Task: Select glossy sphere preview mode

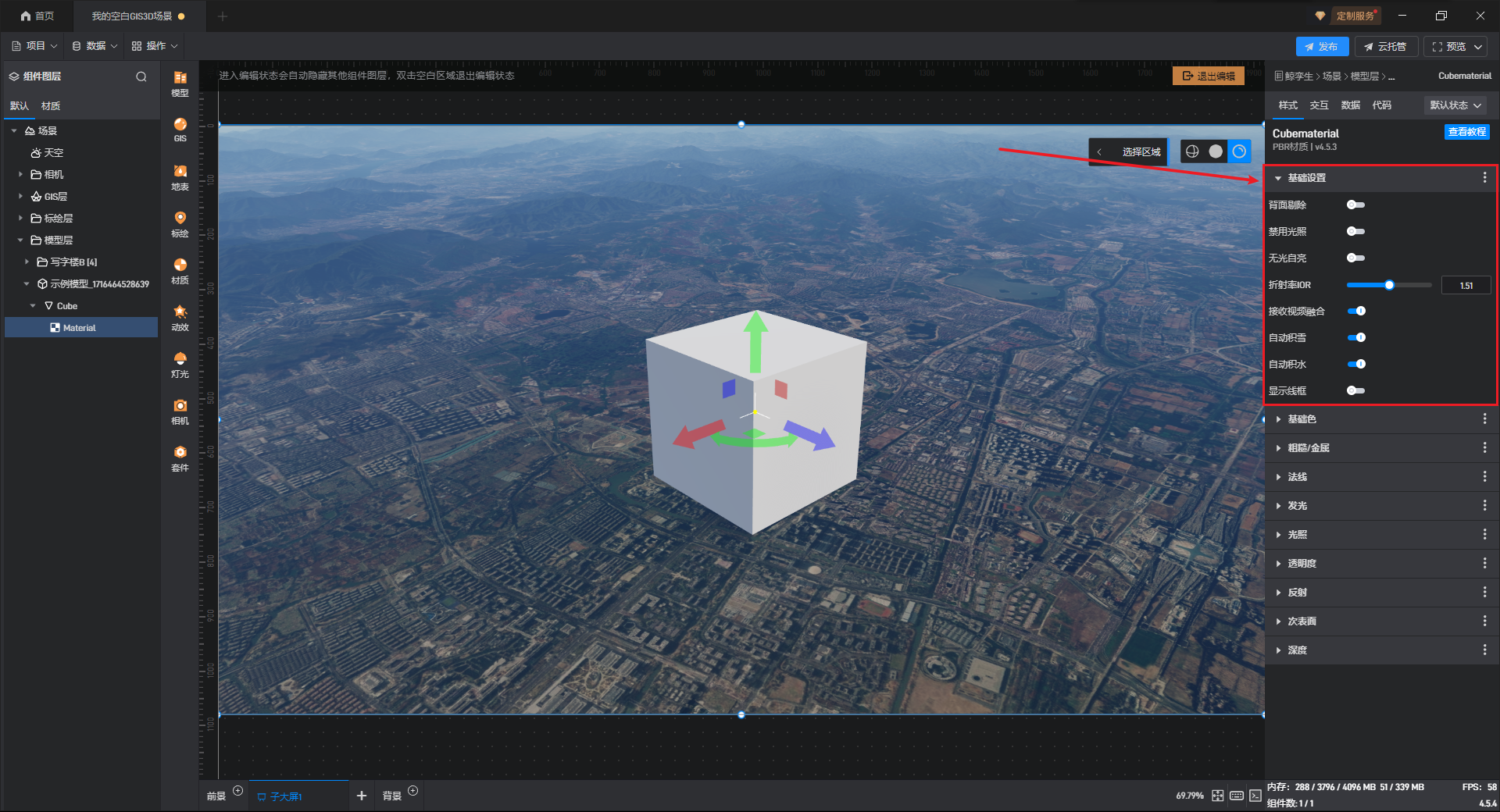Action: coord(1239,151)
